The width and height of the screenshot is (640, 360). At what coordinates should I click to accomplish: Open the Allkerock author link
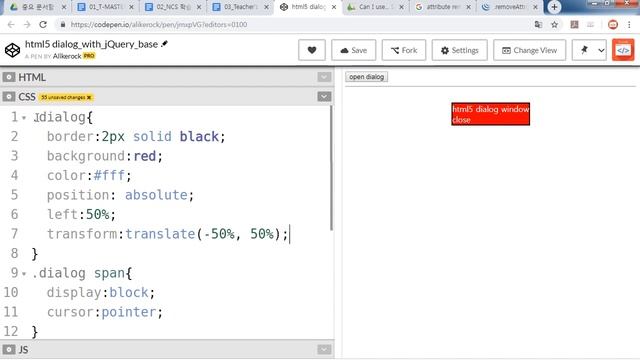67,56
